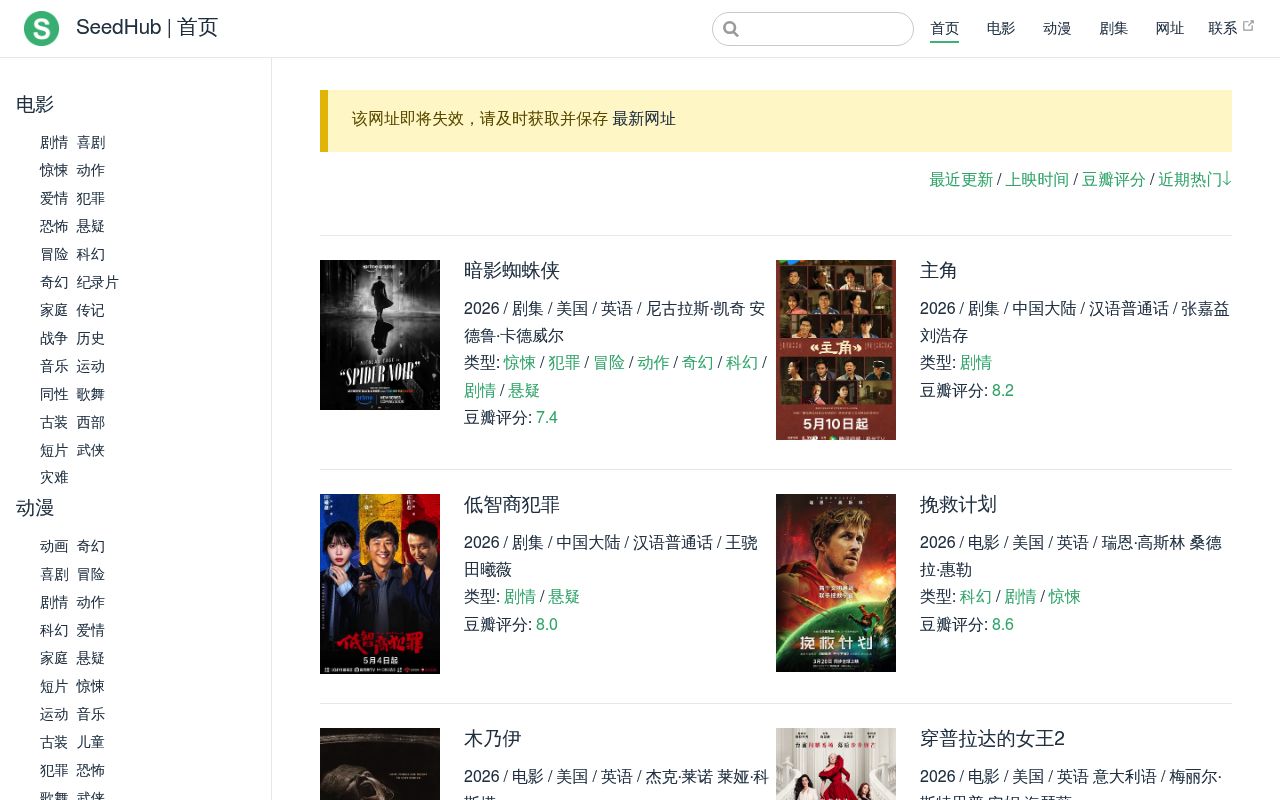Select 短片 under sidebar 电影
The height and width of the screenshot is (800, 1280).
point(54,451)
